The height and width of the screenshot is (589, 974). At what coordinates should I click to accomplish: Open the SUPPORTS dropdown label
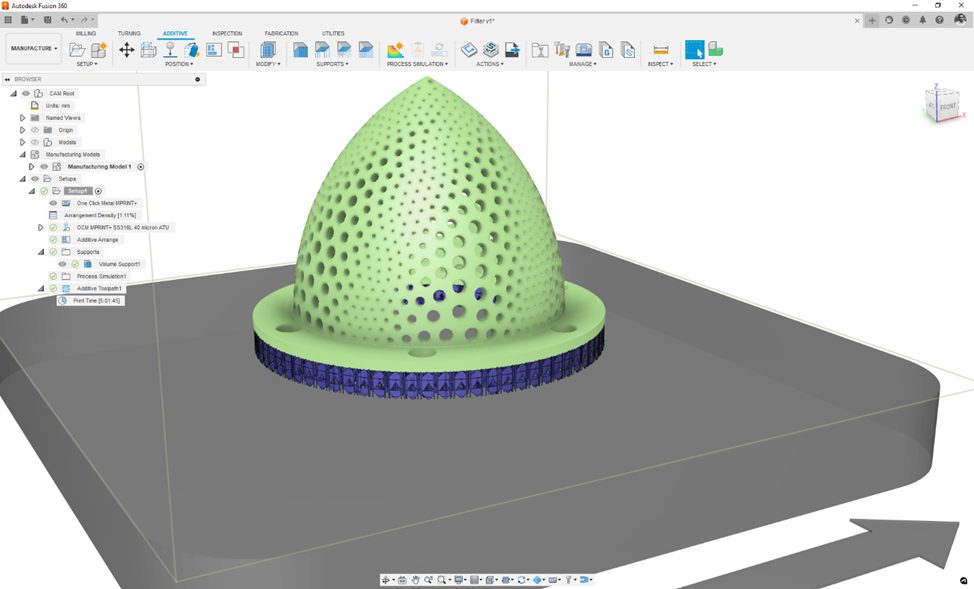(333, 64)
